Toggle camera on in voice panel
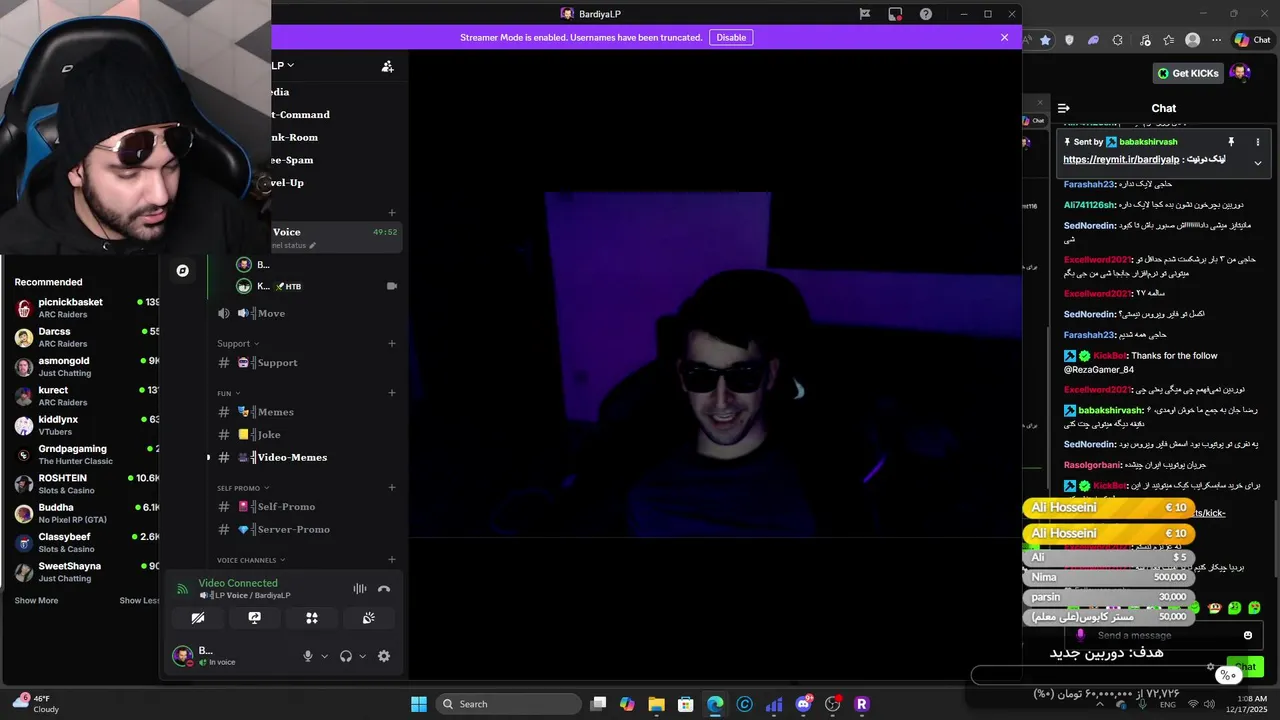Image resolution: width=1280 pixels, height=720 pixels. [198, 618]
